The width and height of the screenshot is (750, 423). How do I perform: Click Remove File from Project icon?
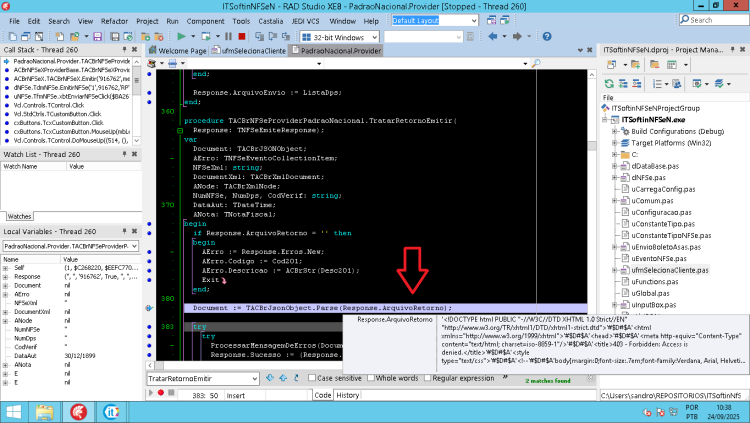click(x=159, y=36)
